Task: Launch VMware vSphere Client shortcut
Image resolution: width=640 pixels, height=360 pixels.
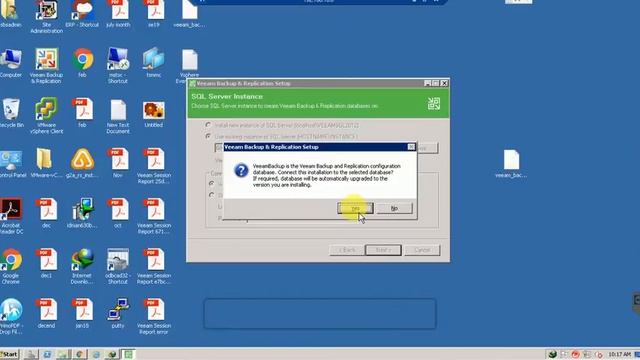Action: [x=47, y=116]
